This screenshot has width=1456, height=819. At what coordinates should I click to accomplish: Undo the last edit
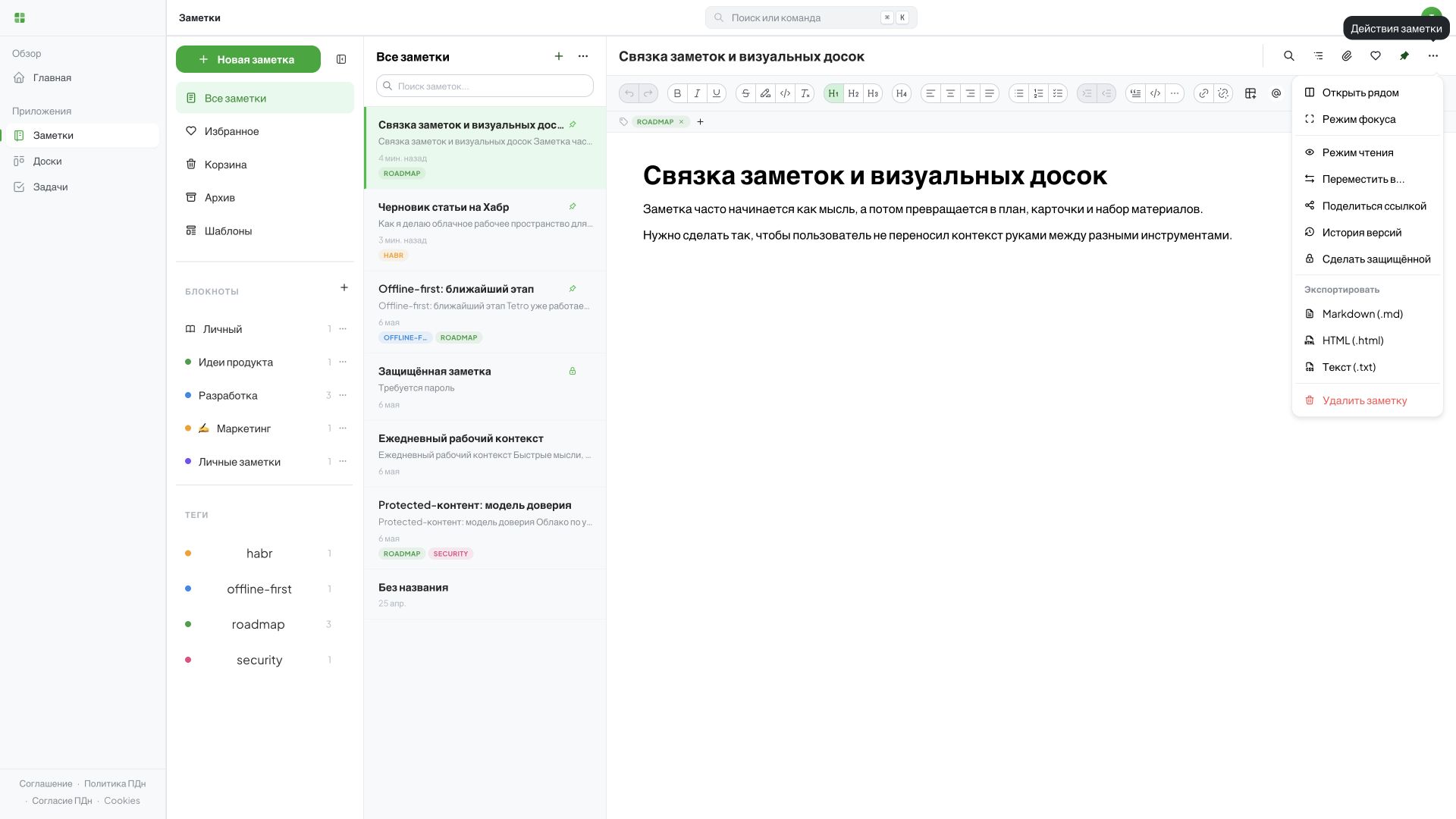point(629,93)
